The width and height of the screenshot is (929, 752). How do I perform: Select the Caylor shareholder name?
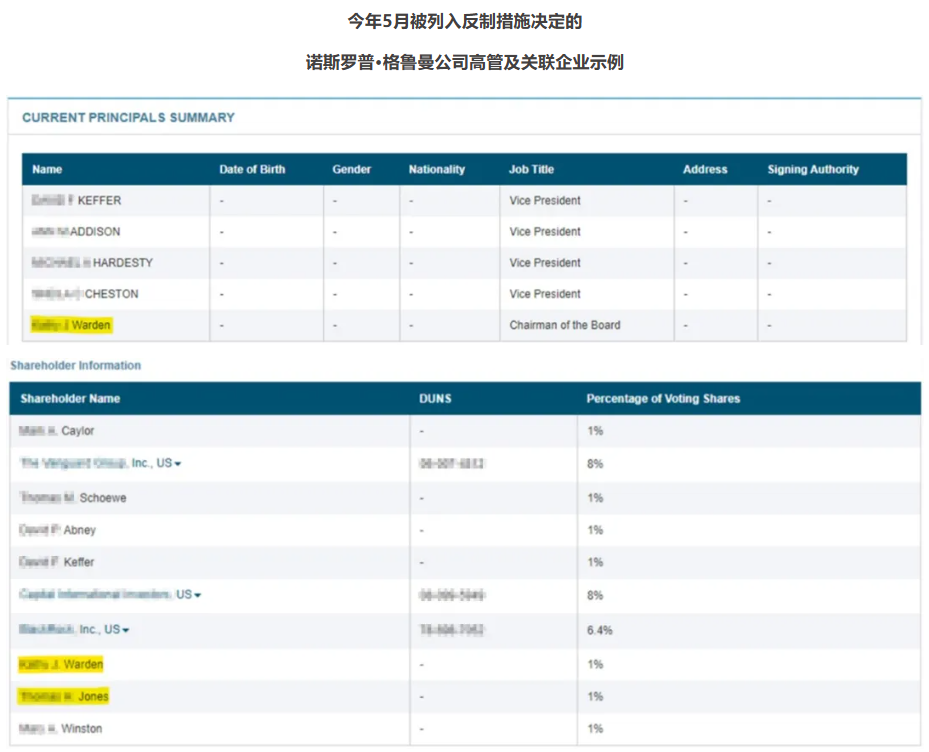click(x=56, y=430)
